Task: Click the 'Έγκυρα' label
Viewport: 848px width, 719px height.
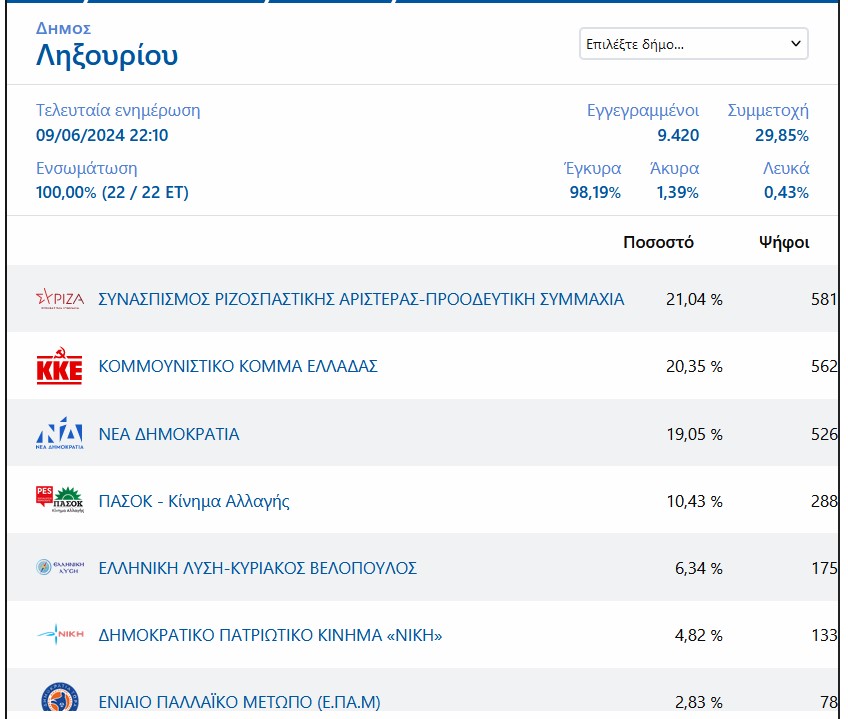Action: tap(592, 168)
